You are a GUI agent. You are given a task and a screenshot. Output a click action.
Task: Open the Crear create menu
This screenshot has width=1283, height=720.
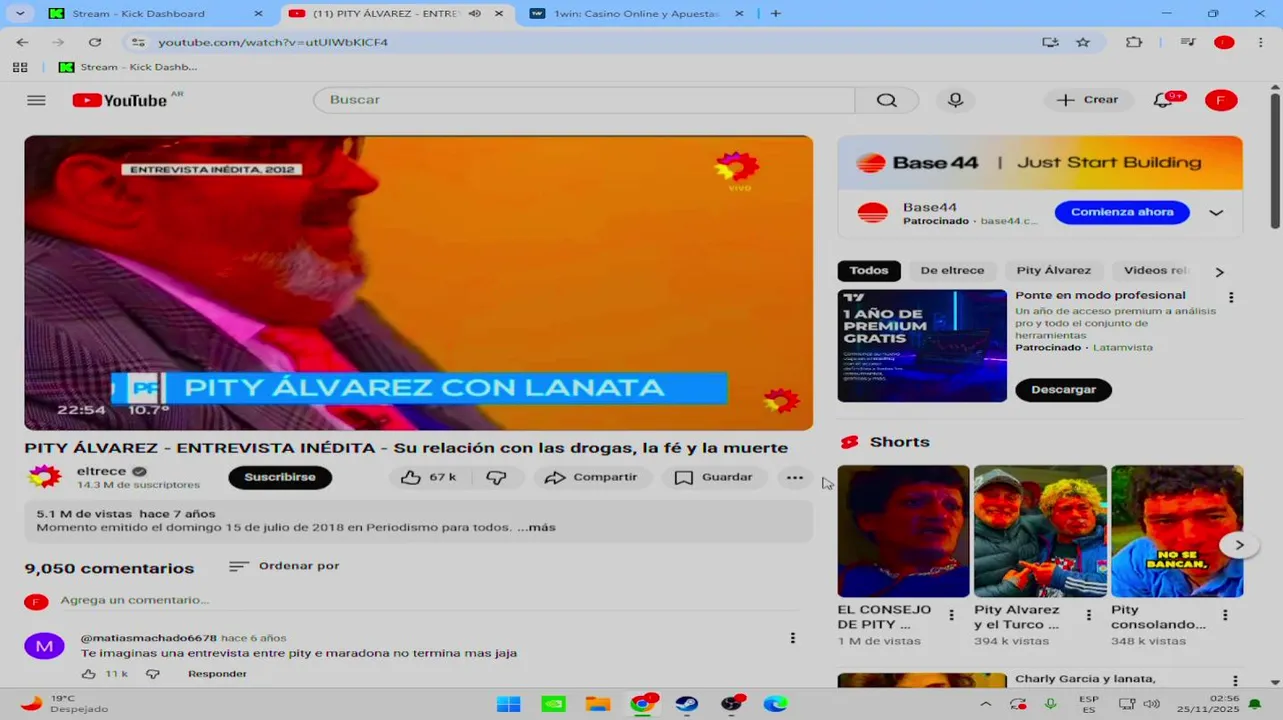pos(1089,100)
